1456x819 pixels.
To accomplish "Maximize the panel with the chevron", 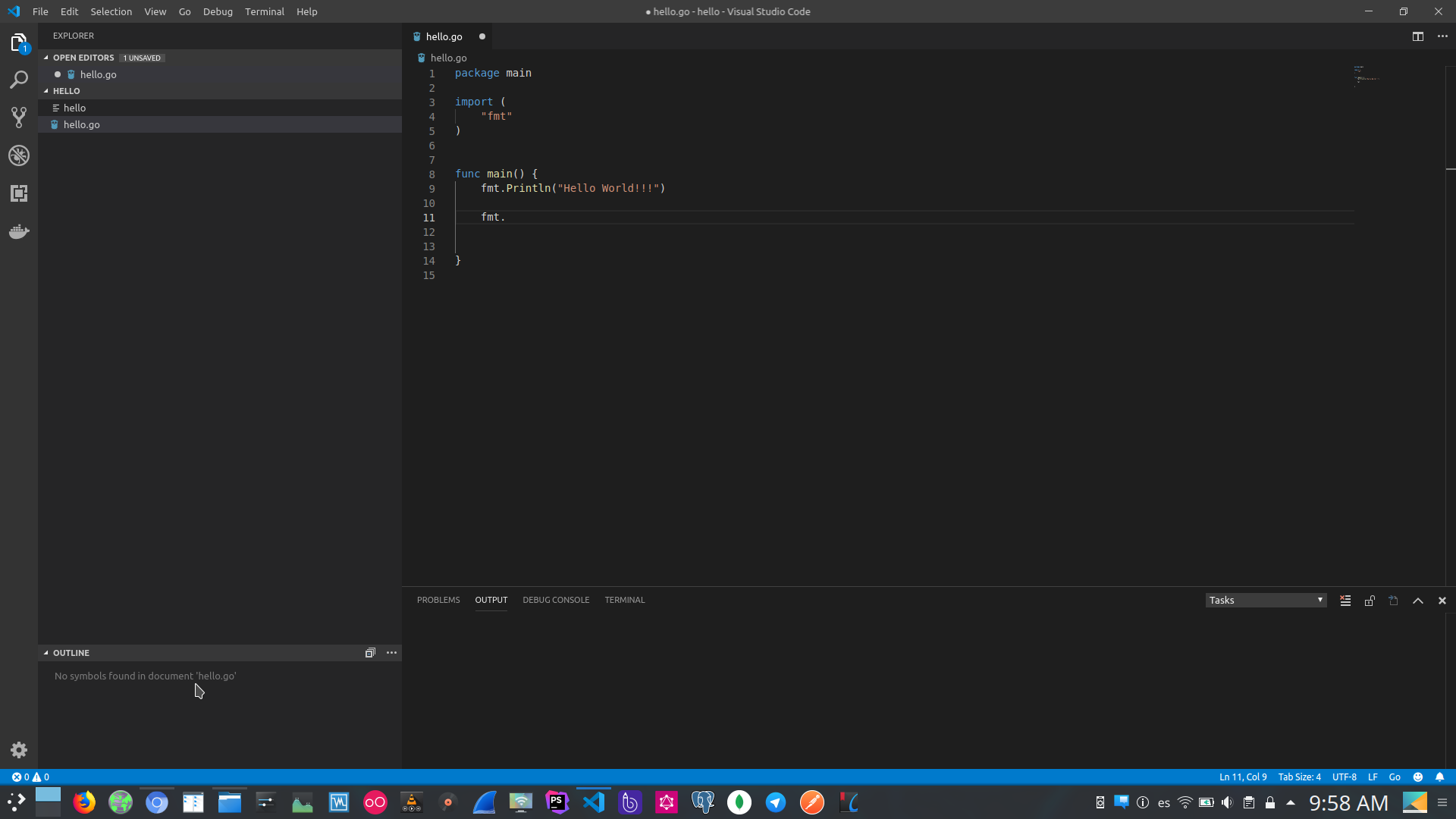I will pyautogui.click(x=1417, y=600).
